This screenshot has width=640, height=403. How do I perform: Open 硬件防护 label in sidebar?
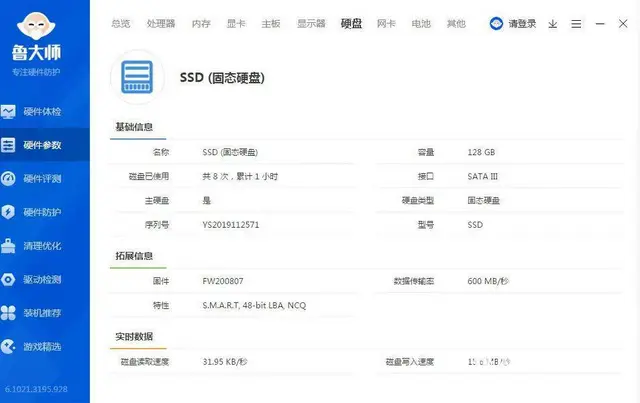pyautogui.click(x=42, y=212)
